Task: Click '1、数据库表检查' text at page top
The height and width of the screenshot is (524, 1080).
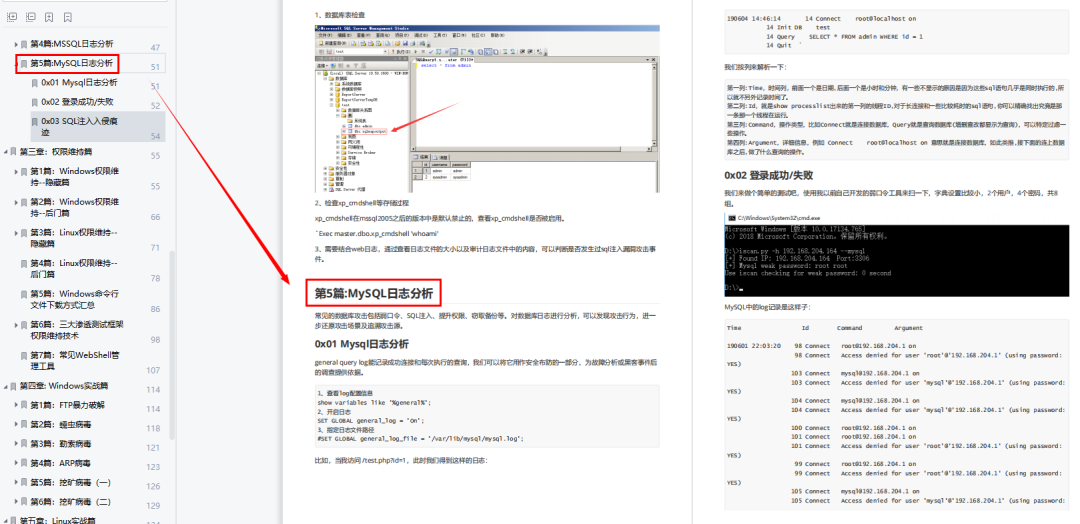Action: [x=340, y=14]
